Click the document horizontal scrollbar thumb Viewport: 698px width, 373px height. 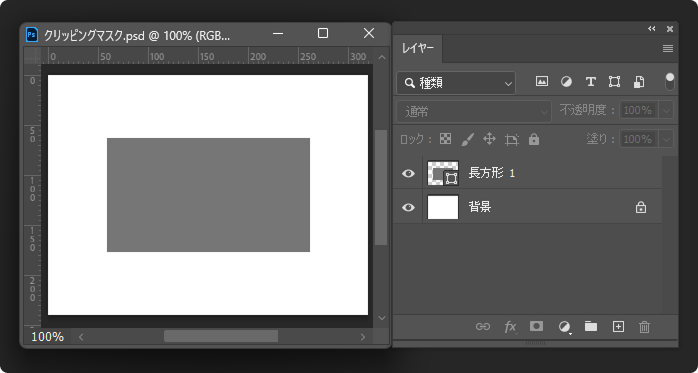pos(221,336)
